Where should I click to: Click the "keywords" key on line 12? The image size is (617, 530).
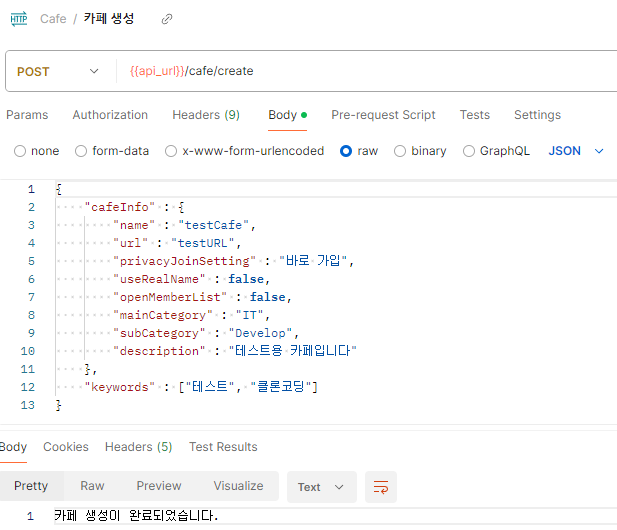pos(120,387)
